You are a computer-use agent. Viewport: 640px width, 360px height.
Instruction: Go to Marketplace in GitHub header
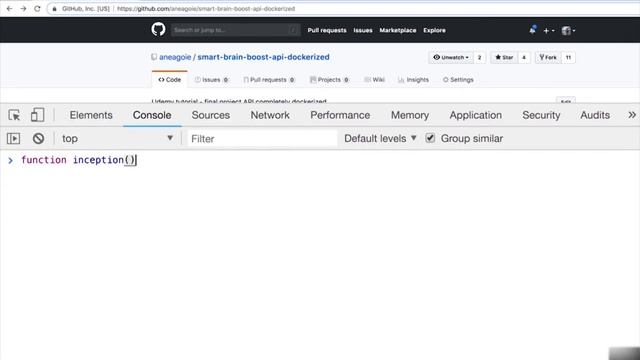point(398,30)
